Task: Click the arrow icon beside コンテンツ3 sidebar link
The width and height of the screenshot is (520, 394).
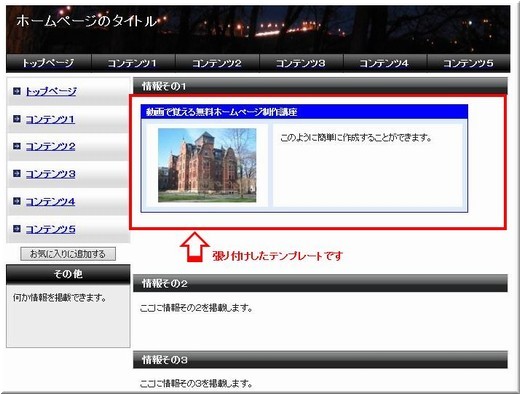Action: pos(17,173)
